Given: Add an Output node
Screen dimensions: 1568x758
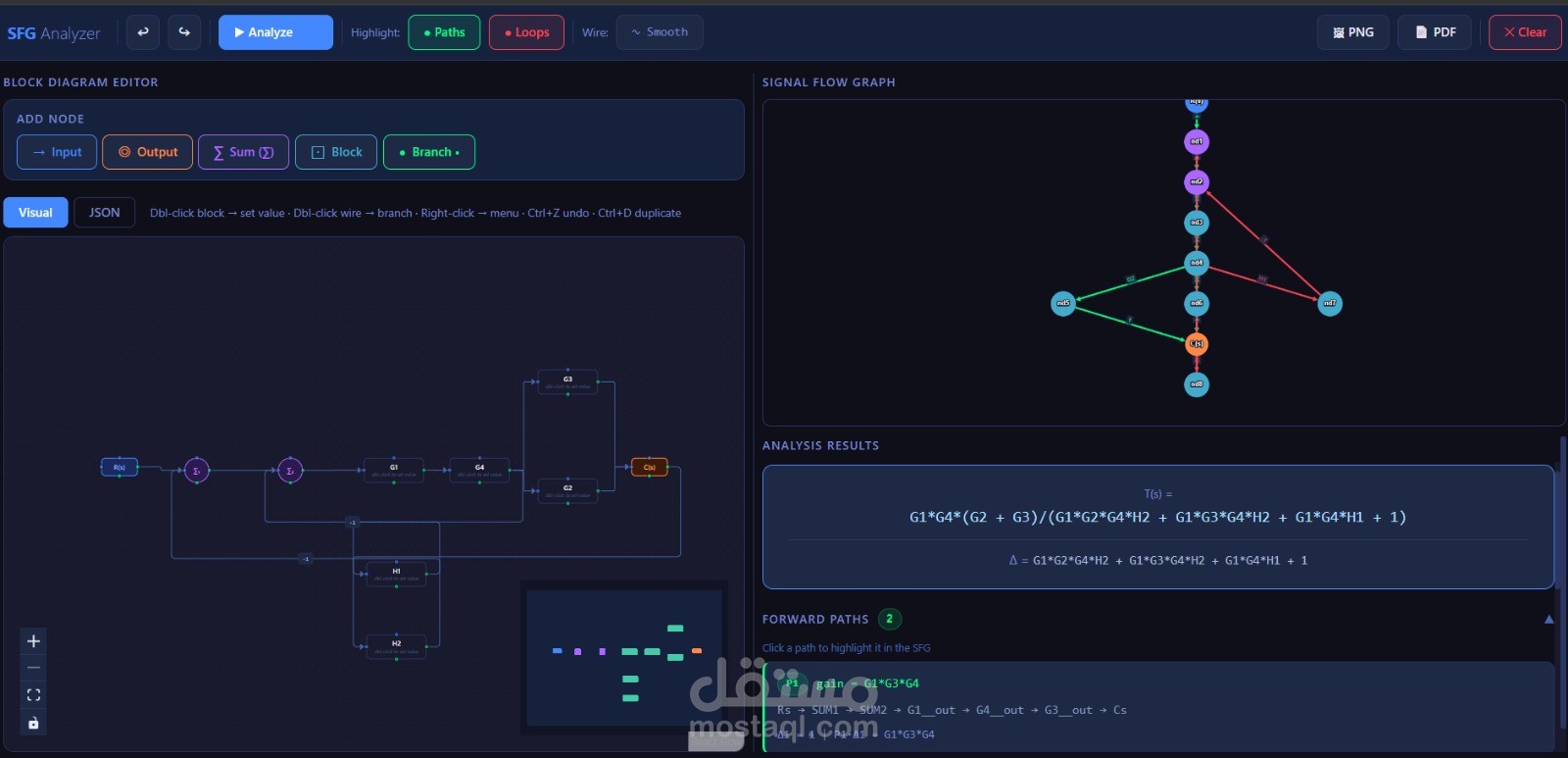Looking at the screenshot, I should click(x=147, y=152).
